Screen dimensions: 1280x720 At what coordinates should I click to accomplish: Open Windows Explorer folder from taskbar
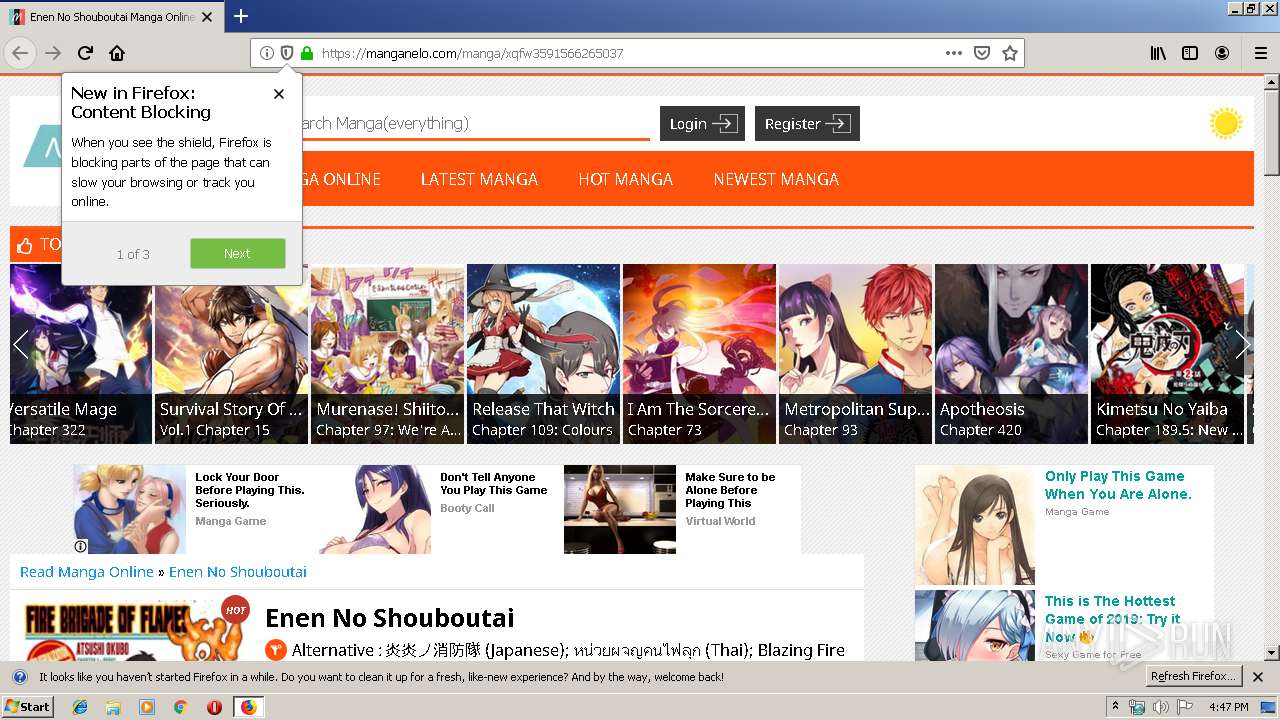tap(113, 707)
